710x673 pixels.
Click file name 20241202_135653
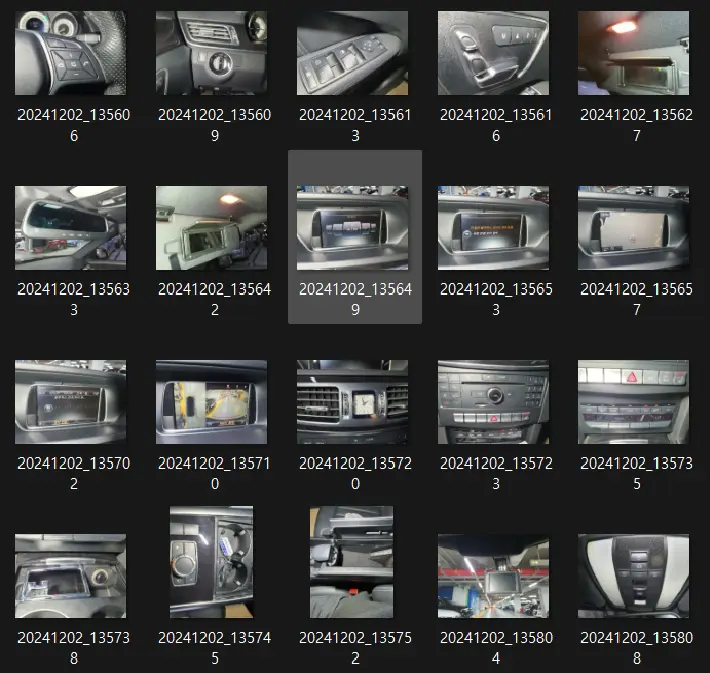point(496,299)
